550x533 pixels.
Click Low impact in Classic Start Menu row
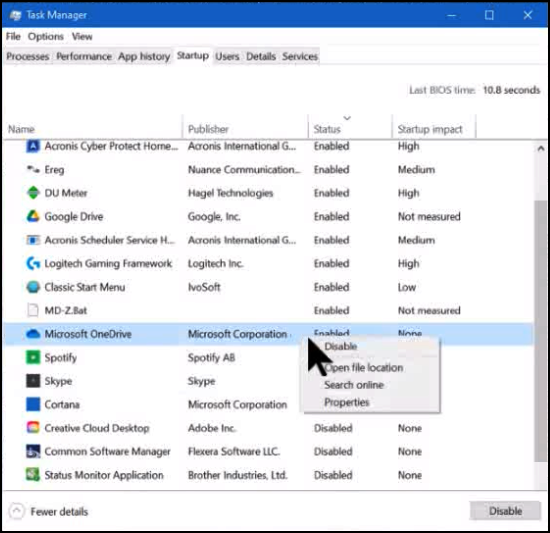[407, 287]
